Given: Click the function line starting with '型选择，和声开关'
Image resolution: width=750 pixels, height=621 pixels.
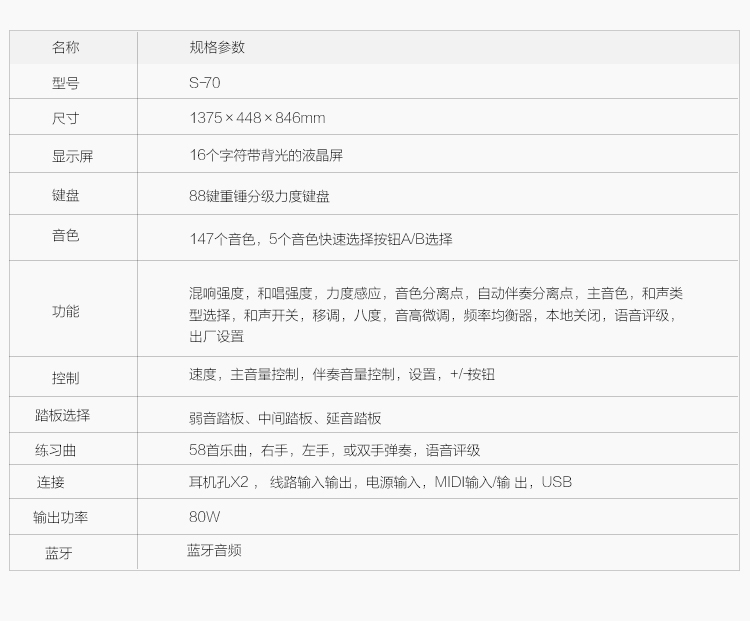Looking at the screenshot, I should 432,315.
